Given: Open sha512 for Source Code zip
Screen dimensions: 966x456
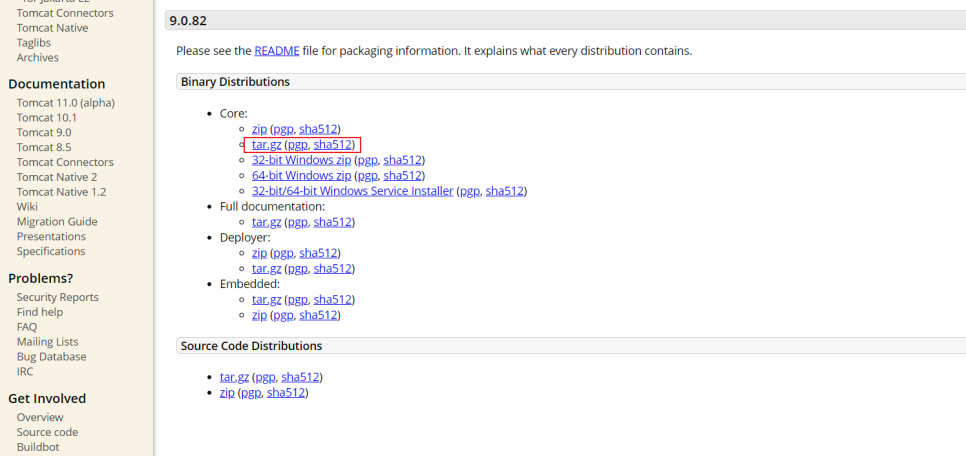Looking at the screenshot, I should coord(286,393).
